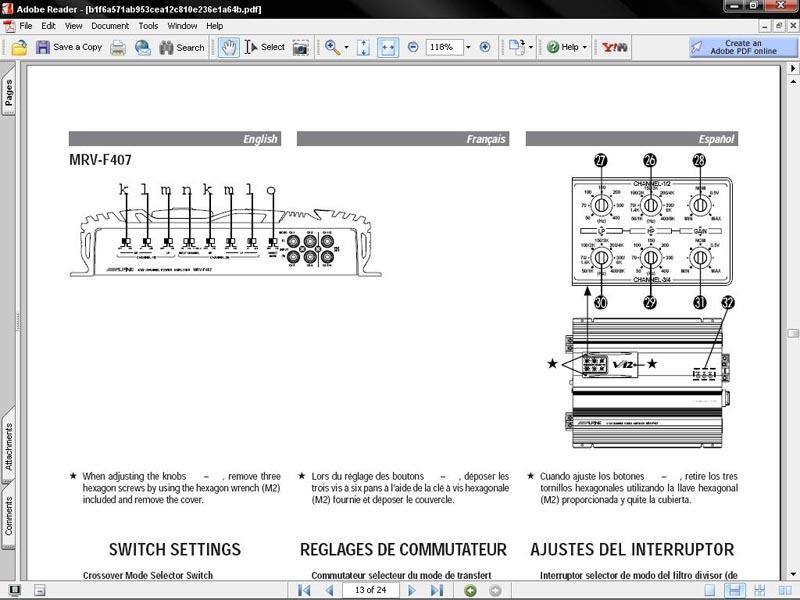Choose the Zoom In magnifier tool
The image size is (800, 600).
tap(333, 47)
